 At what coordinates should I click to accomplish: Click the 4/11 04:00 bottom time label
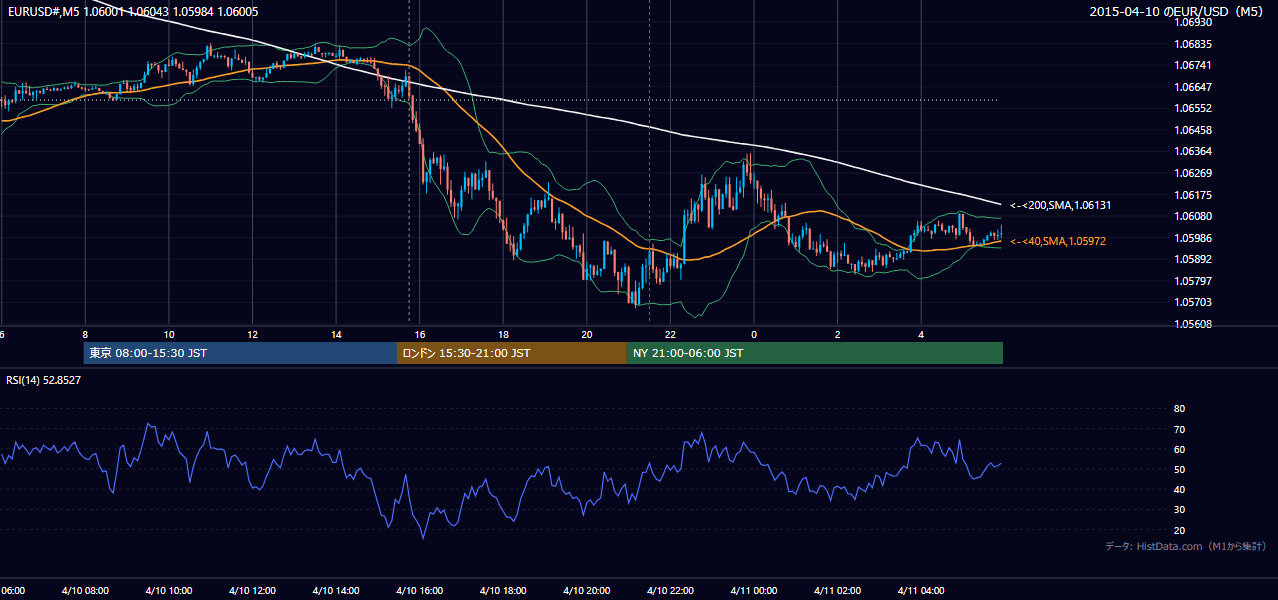[921, 590]
